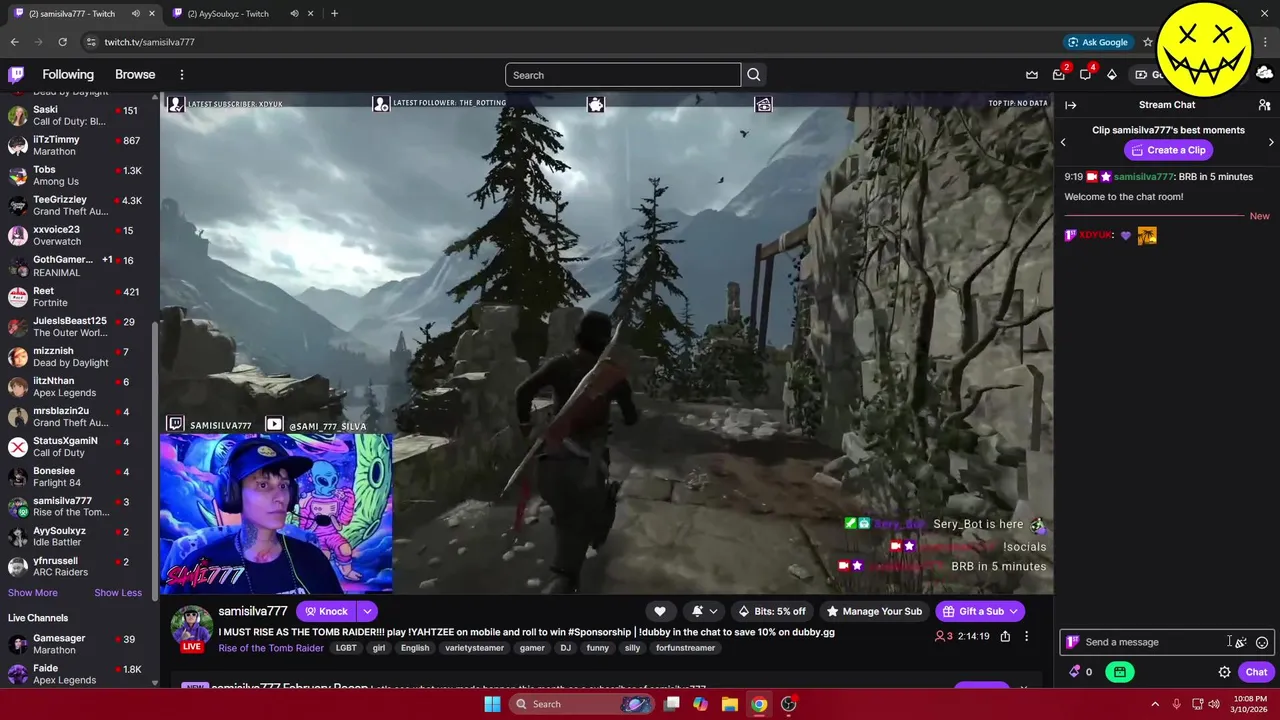This screenshot has height=720, width=1280.
Task: Open the chat community users icon
Action: click(x=1264, y=105)
